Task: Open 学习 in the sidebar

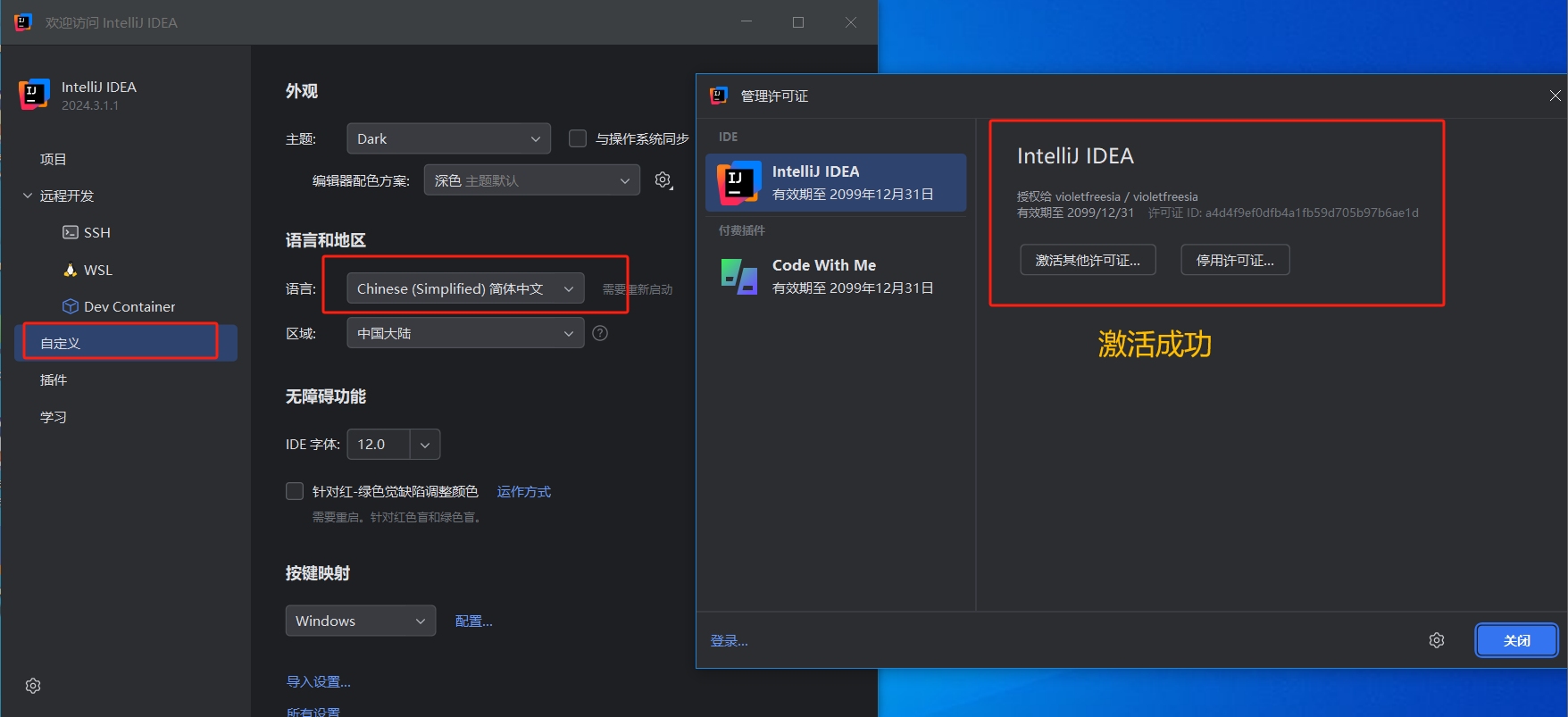Action: coord(54,417)
